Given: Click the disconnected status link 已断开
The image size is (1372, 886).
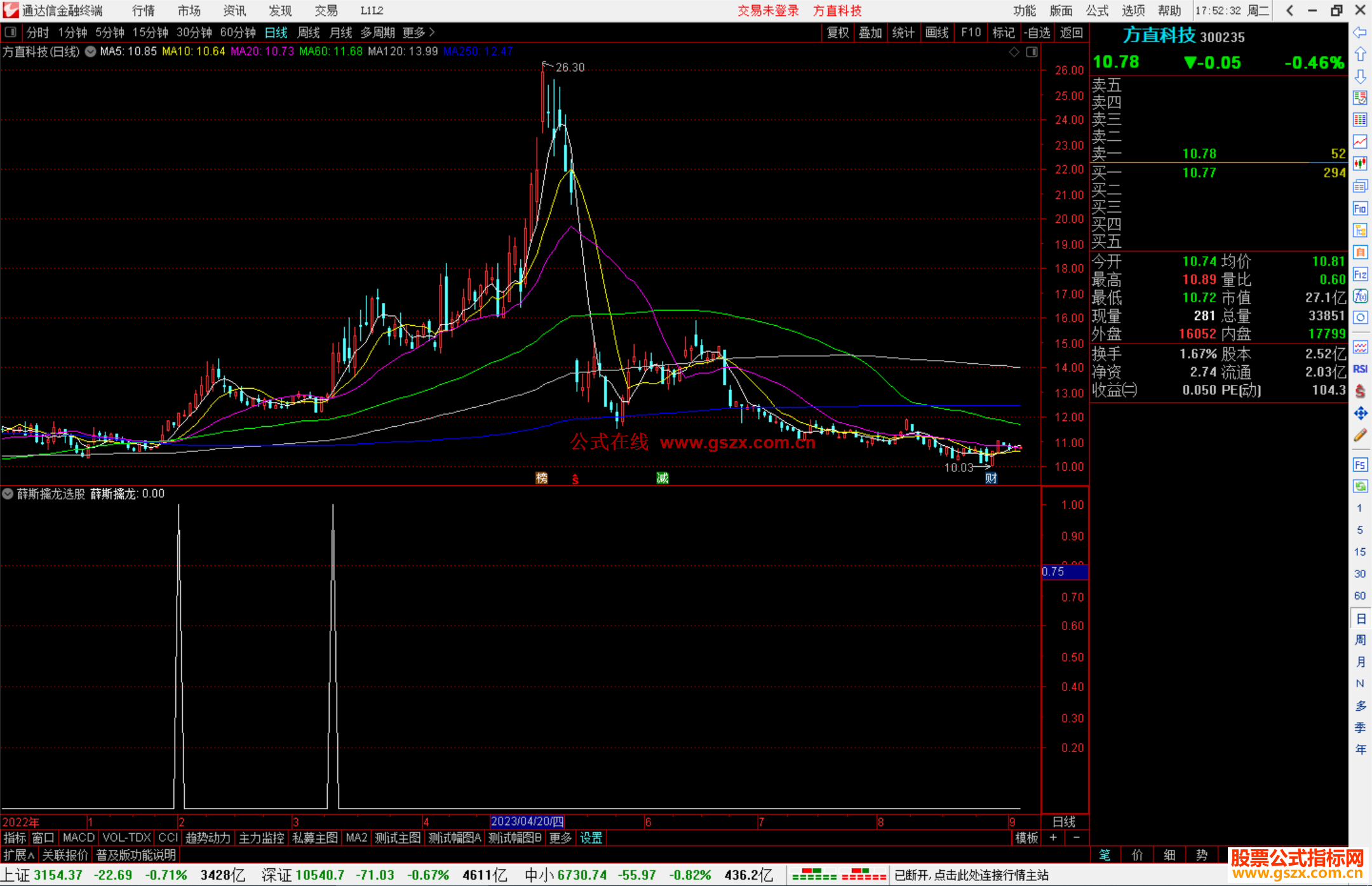Looking at the screenshot, I should click(971, 875).
